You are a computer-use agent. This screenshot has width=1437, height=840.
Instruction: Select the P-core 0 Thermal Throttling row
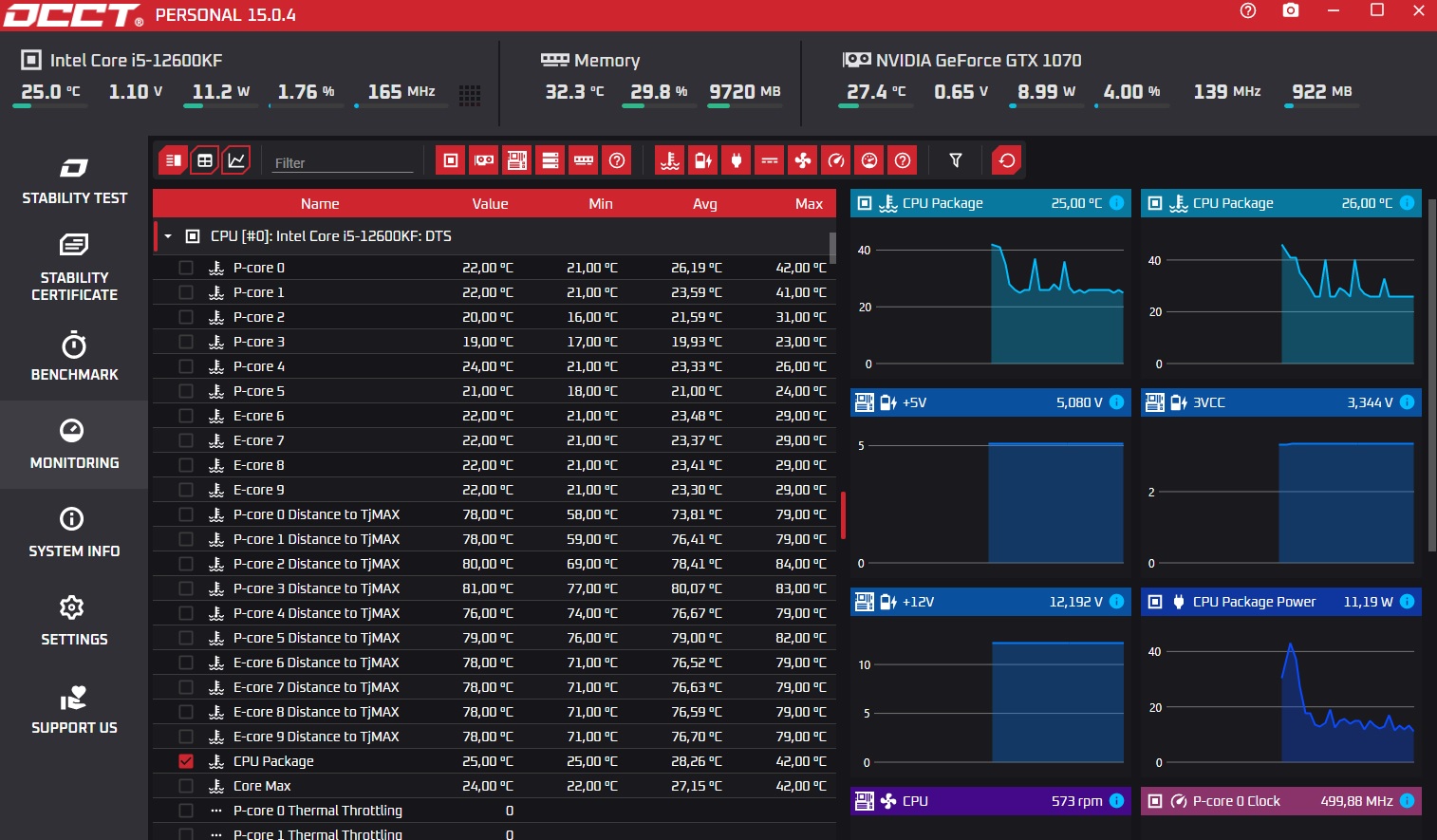[495, 811]
